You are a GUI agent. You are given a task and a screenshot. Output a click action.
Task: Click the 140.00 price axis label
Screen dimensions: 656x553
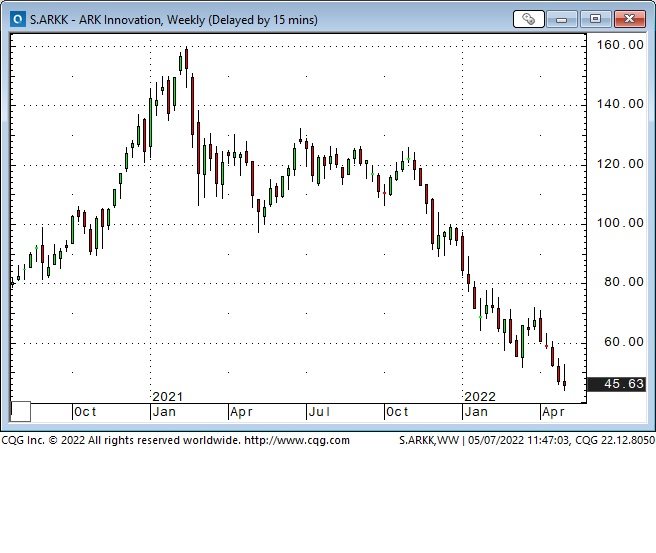click(x=620, y=104)
